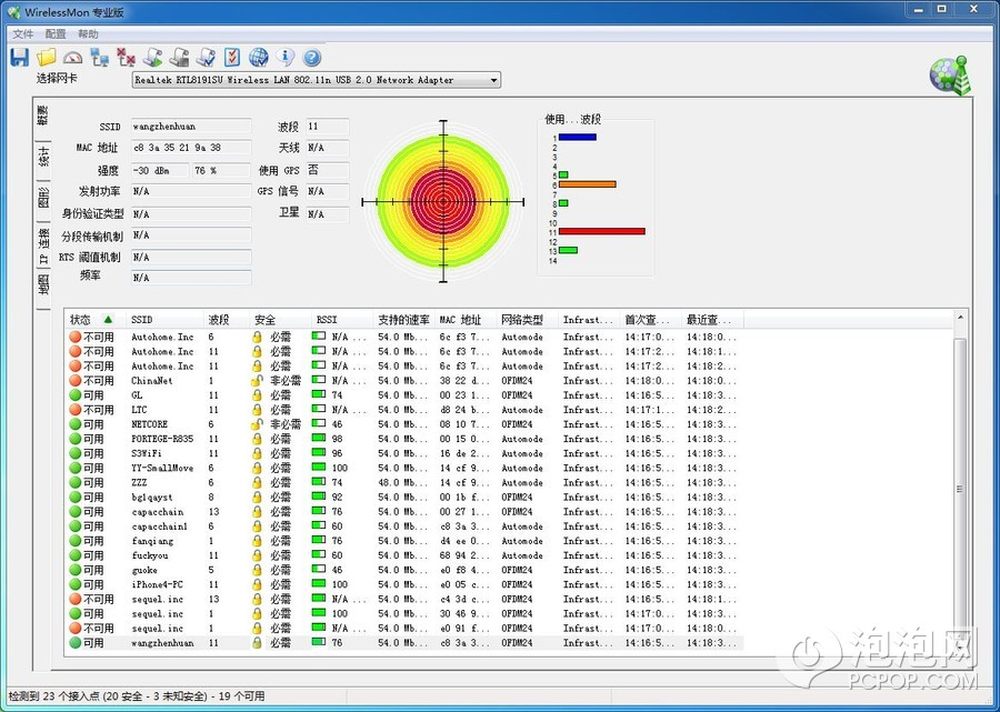This screenshot has height=712, width=1000.
Task: Click the speedometer gauge toolbar icon
Action: point(73,57)
